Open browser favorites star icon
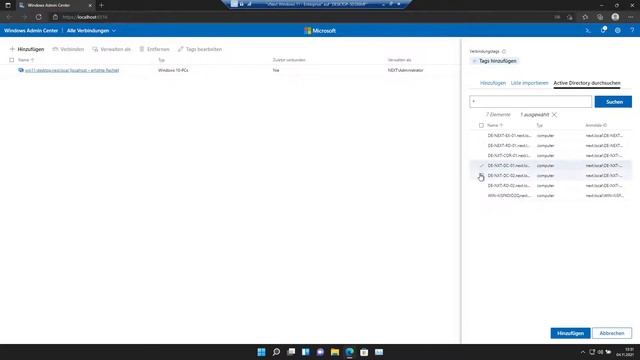The image size is (640, 360). point(585,17)
